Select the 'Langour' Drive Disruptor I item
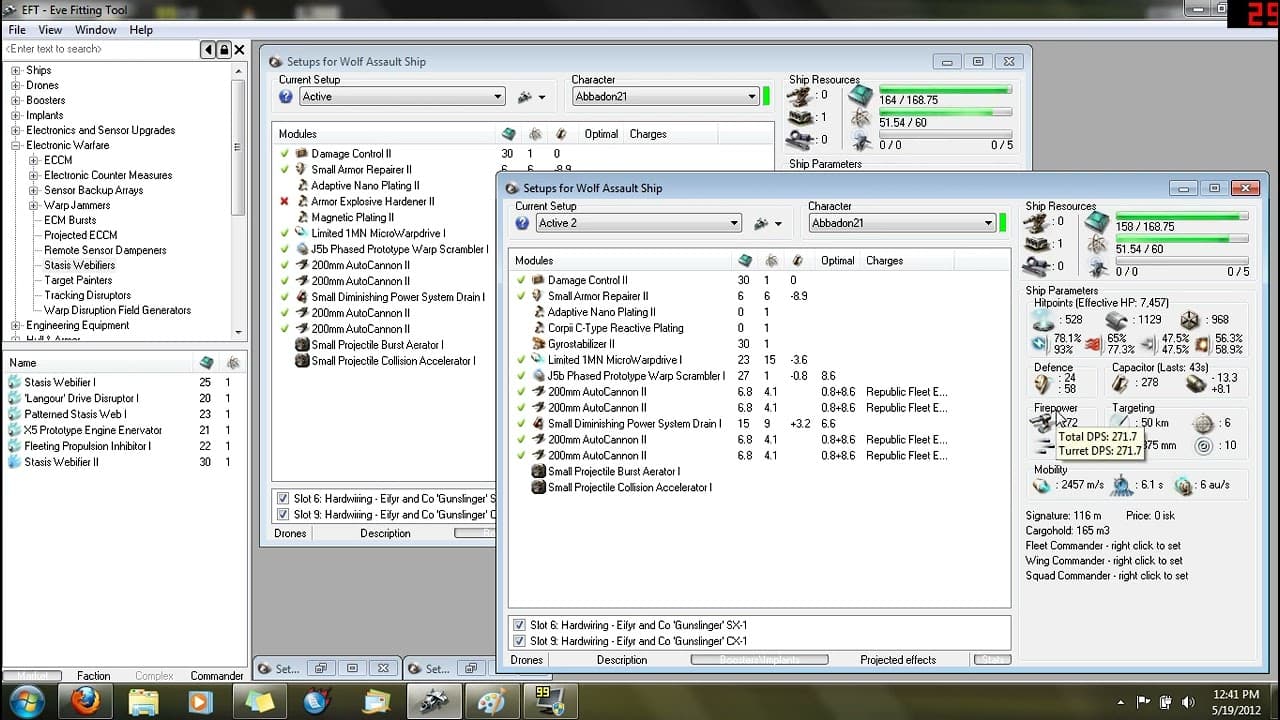The width and height of the screenshot is (1280, 720). click(x=81, y=398)
